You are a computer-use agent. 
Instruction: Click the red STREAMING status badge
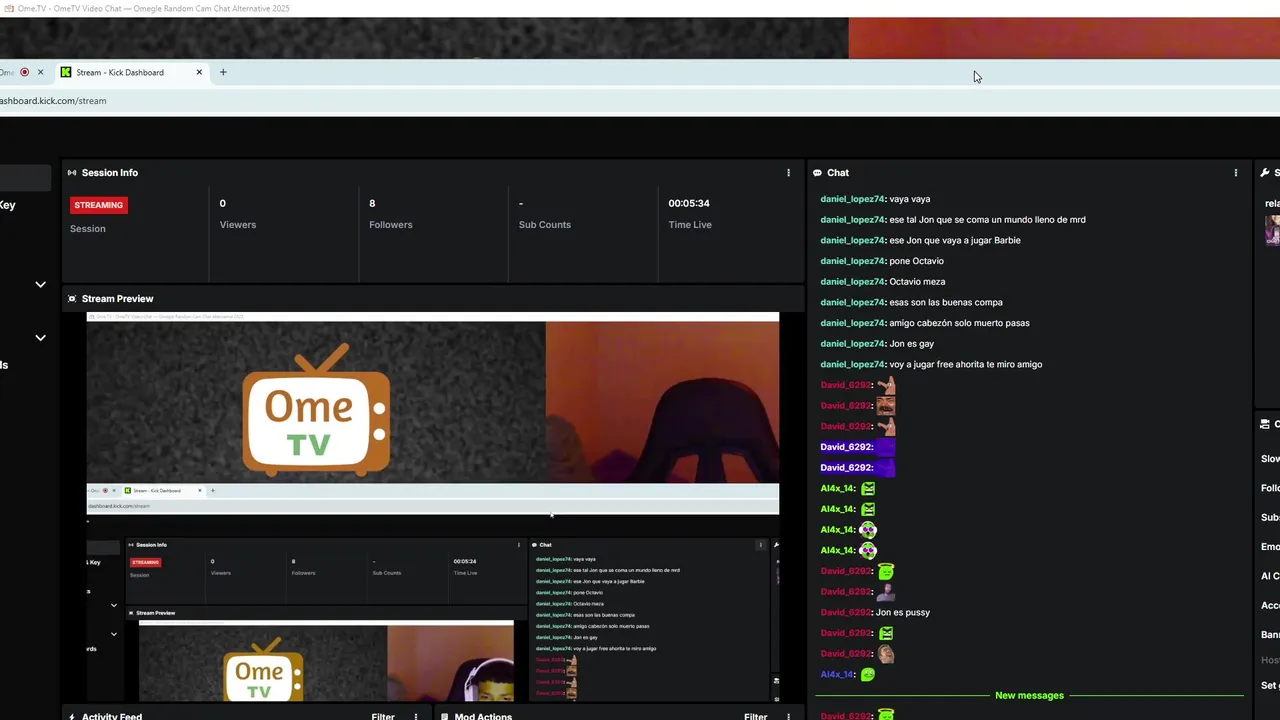click(99, 205)
